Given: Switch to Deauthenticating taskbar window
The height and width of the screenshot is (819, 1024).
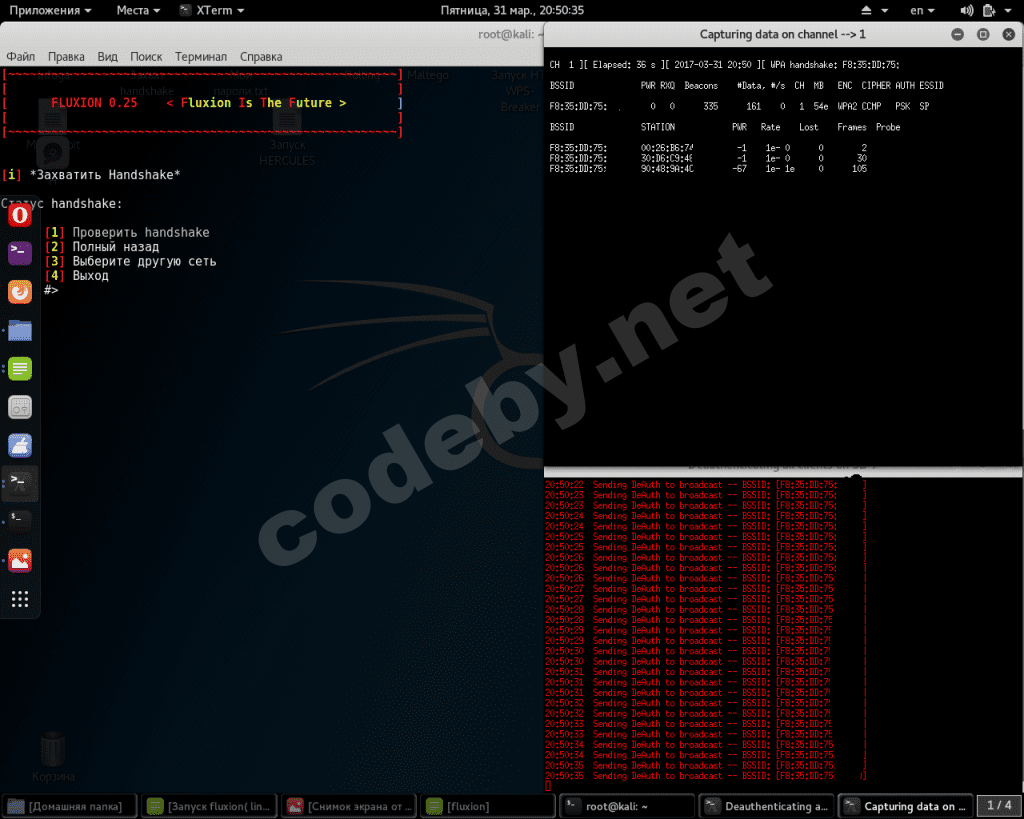Looking at the screenshot, I should [x=768, y=807].
